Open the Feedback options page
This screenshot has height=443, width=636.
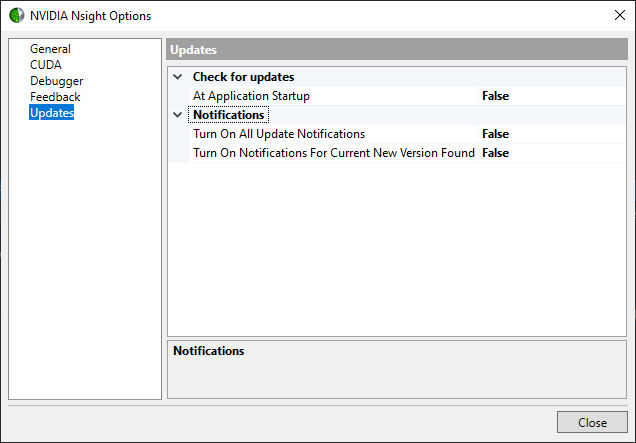pos(55,97)
